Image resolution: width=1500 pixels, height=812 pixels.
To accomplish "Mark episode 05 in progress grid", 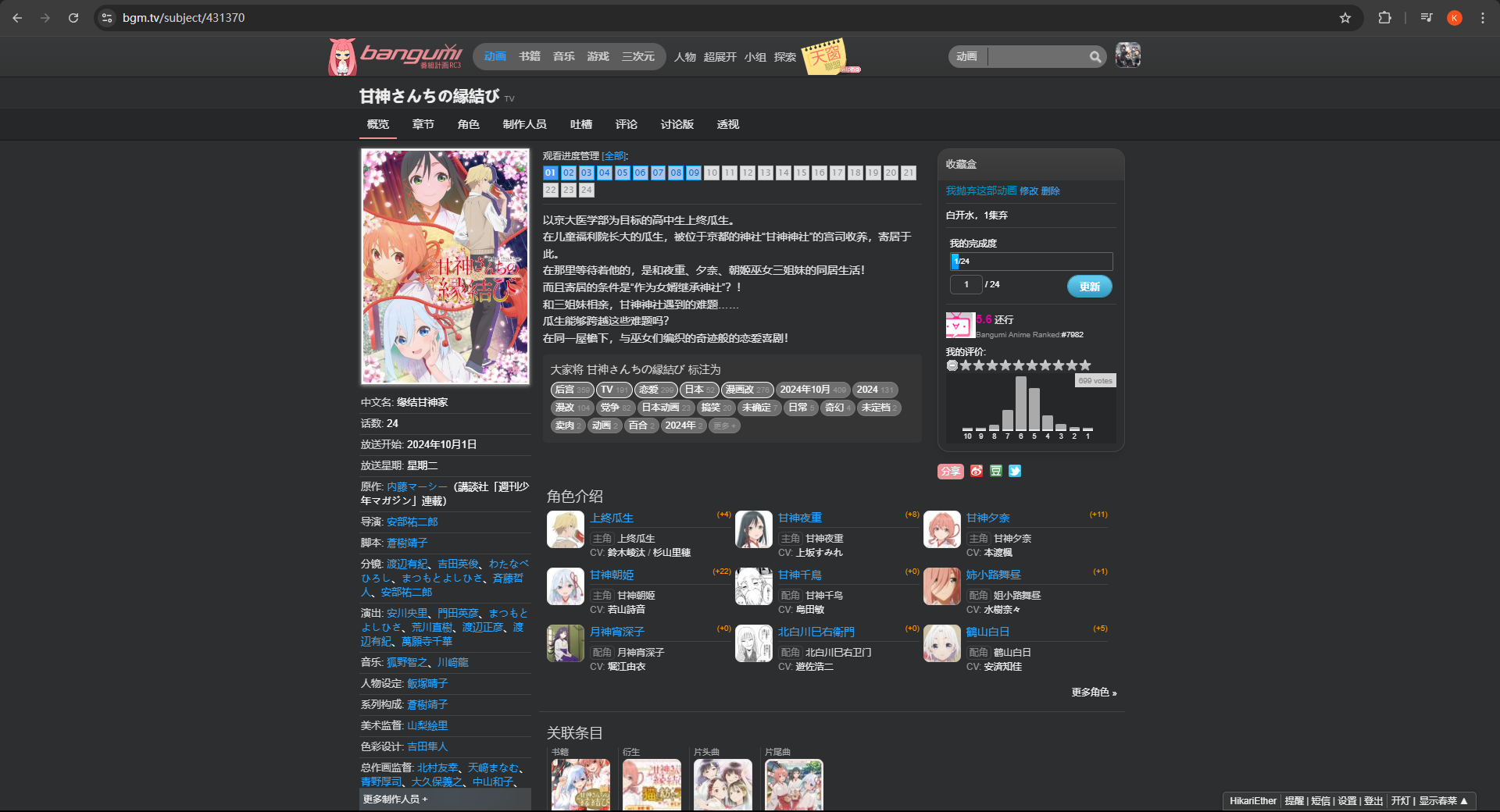I will (x=623, y=173).
